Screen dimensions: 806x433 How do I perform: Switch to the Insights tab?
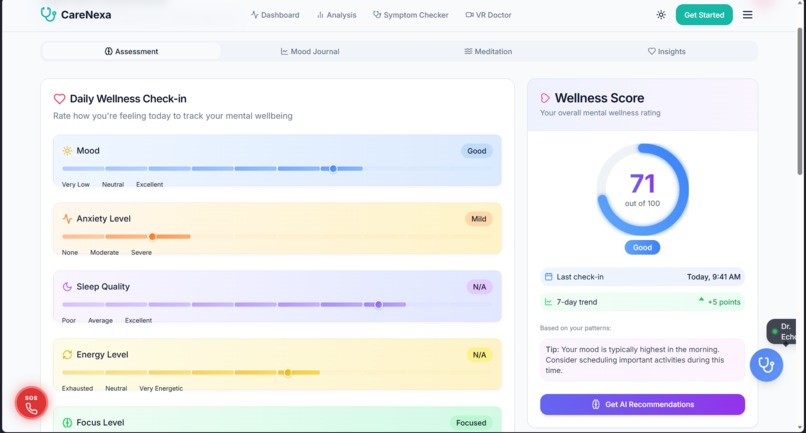[666, 51]
